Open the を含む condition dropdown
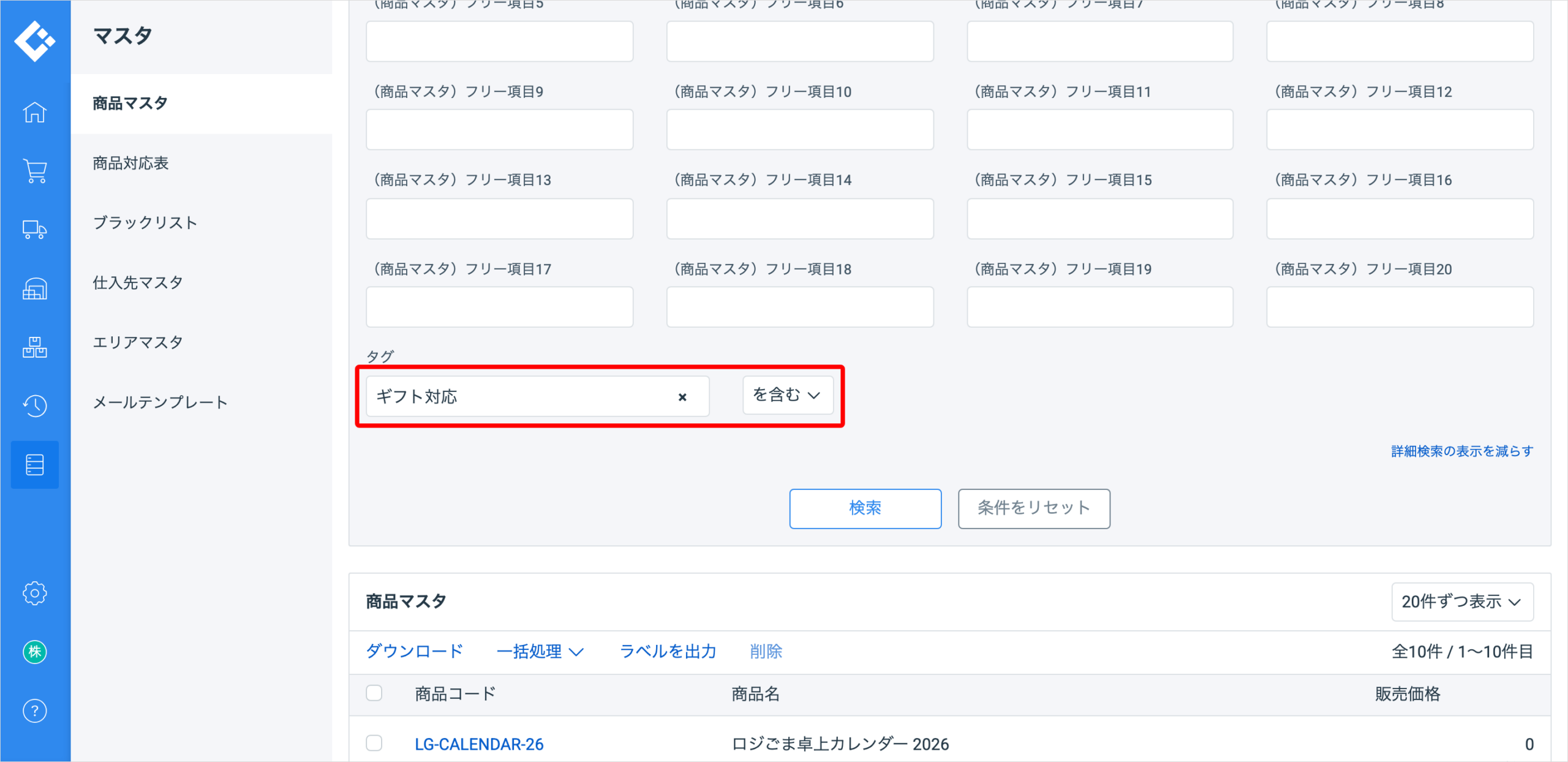The image size is (1568, 762). pyautogui.click(x=788, y=395)
